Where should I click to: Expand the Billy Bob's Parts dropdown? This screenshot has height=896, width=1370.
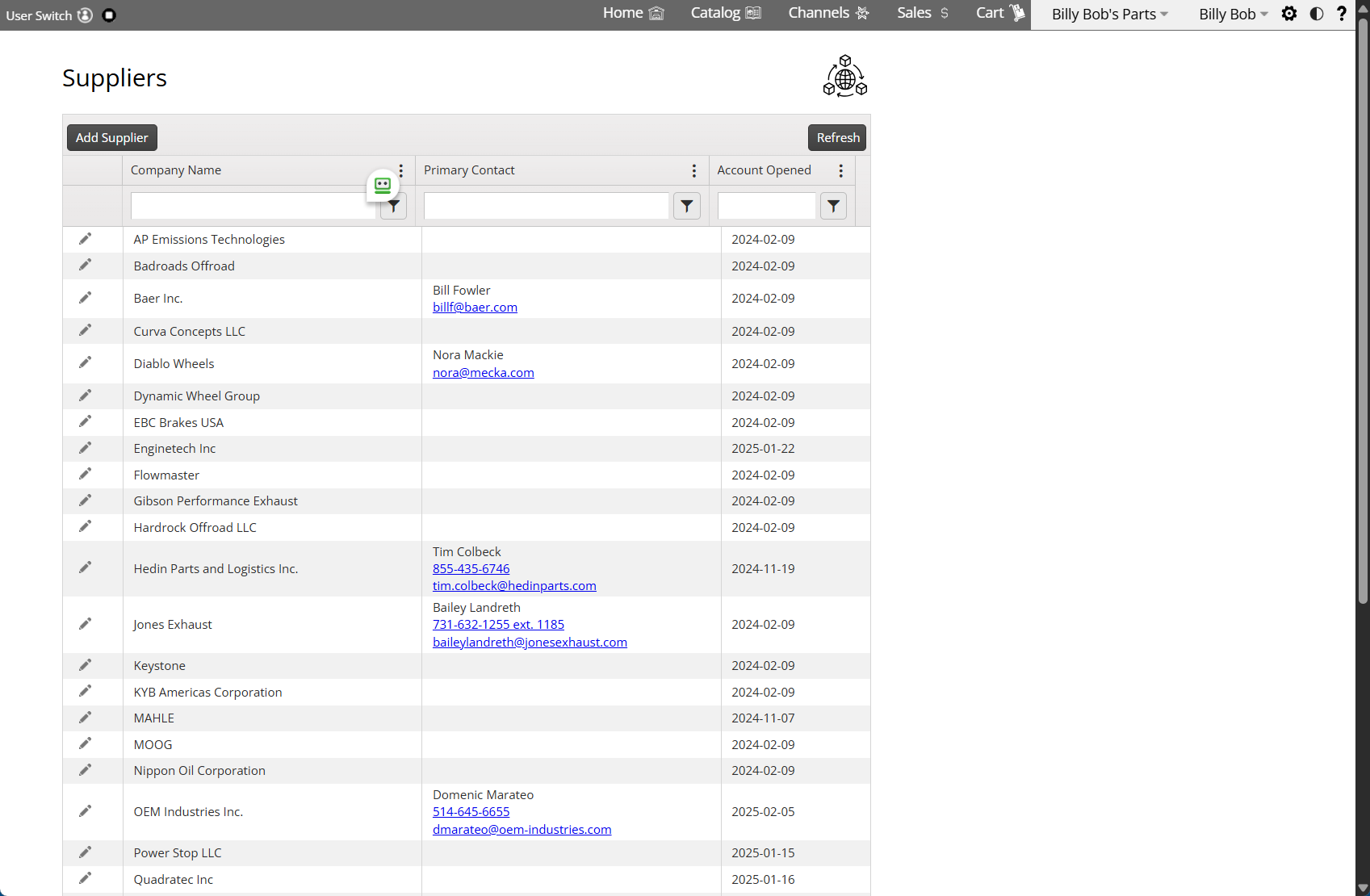click(1110, 15)
